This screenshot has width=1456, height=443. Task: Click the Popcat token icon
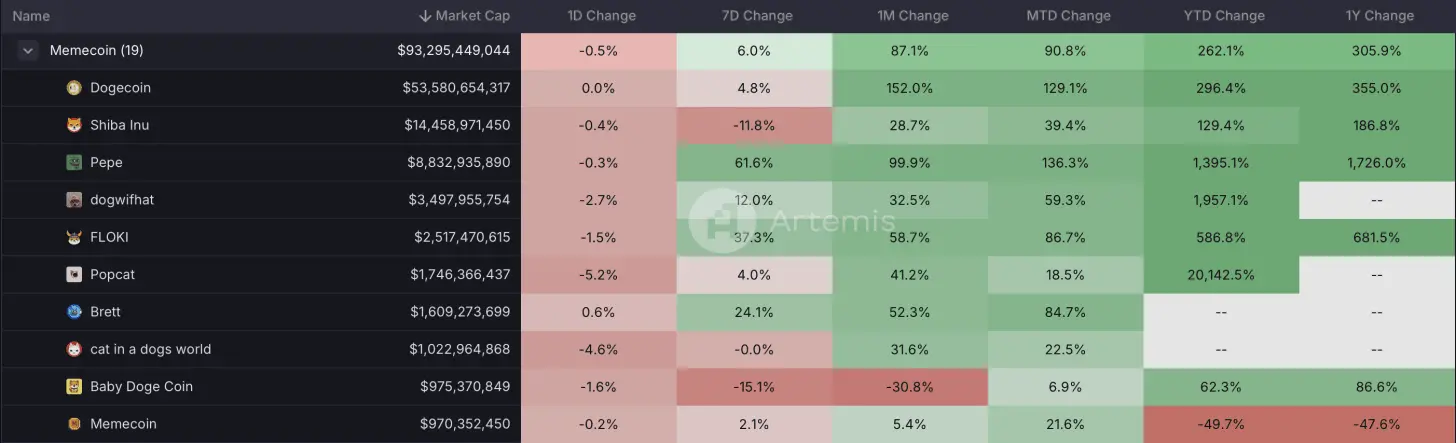point(74,274)
